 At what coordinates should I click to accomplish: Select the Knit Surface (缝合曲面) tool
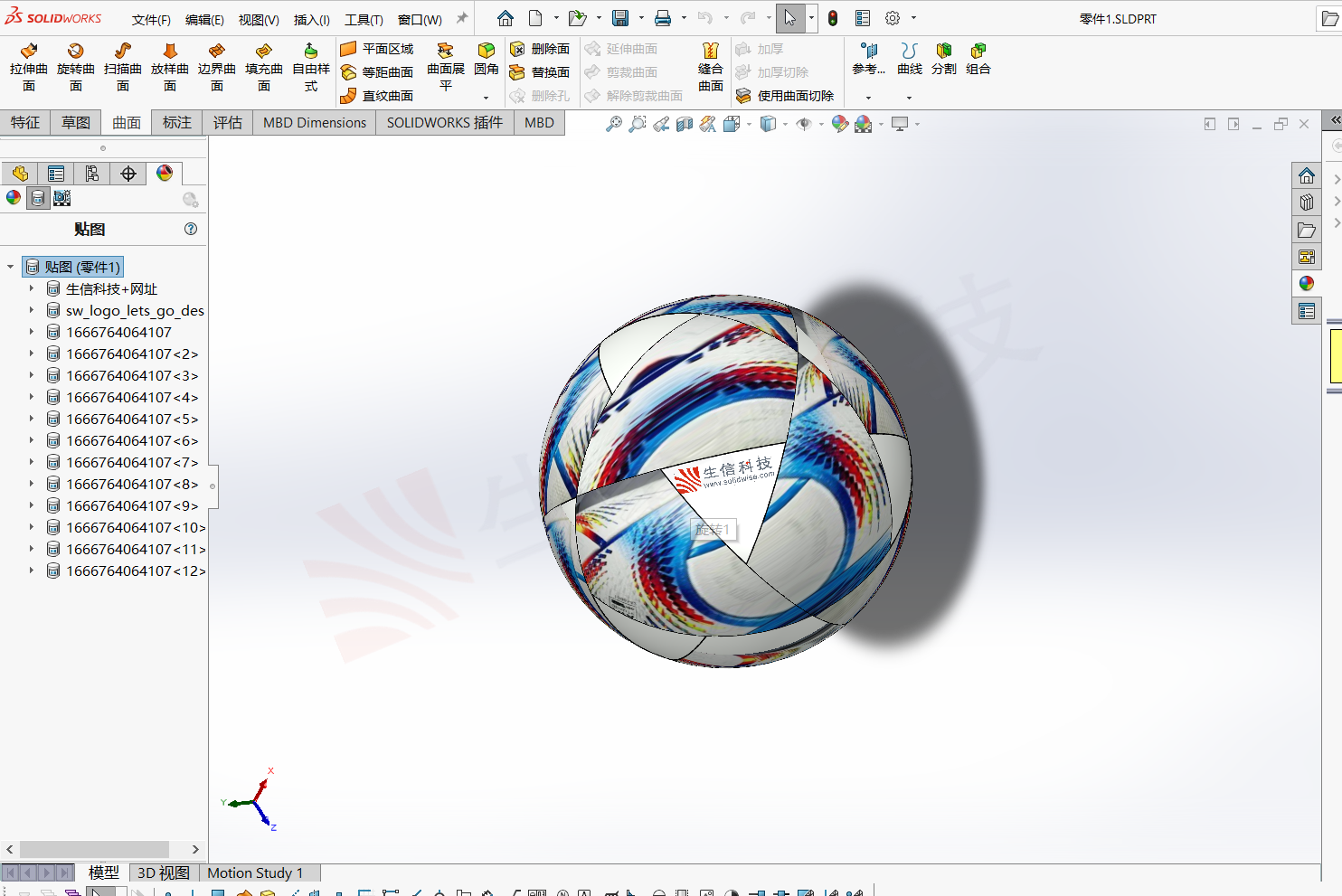[711, 68]
